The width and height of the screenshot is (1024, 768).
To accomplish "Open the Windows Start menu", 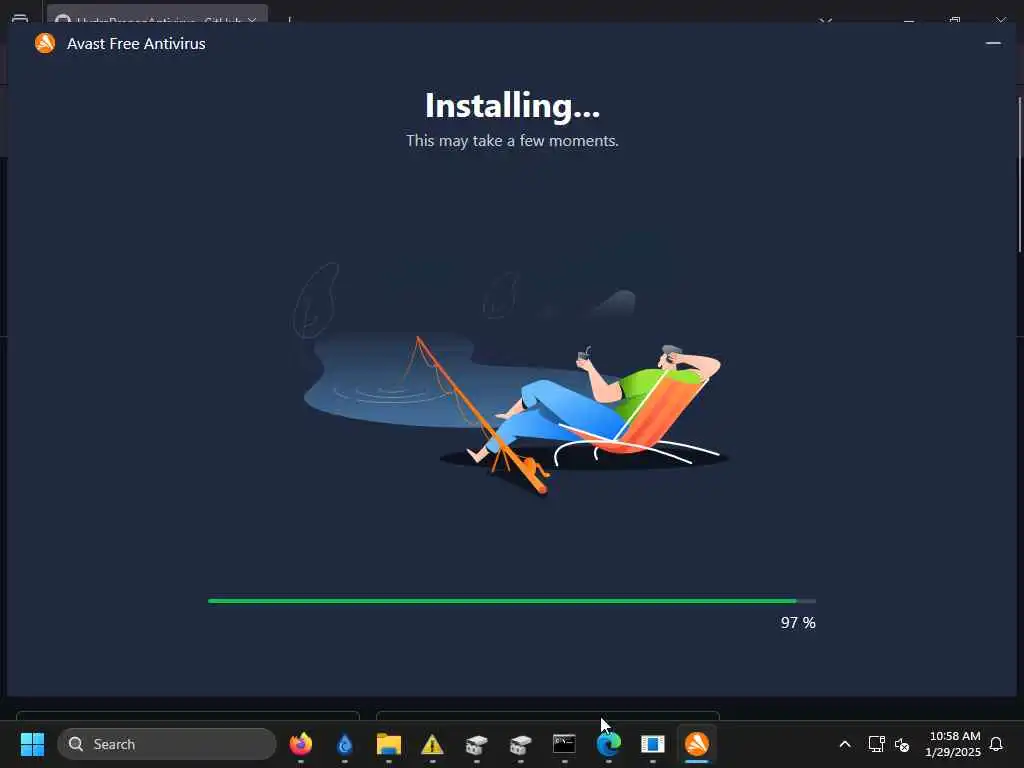I will click(x=32, y=744).
